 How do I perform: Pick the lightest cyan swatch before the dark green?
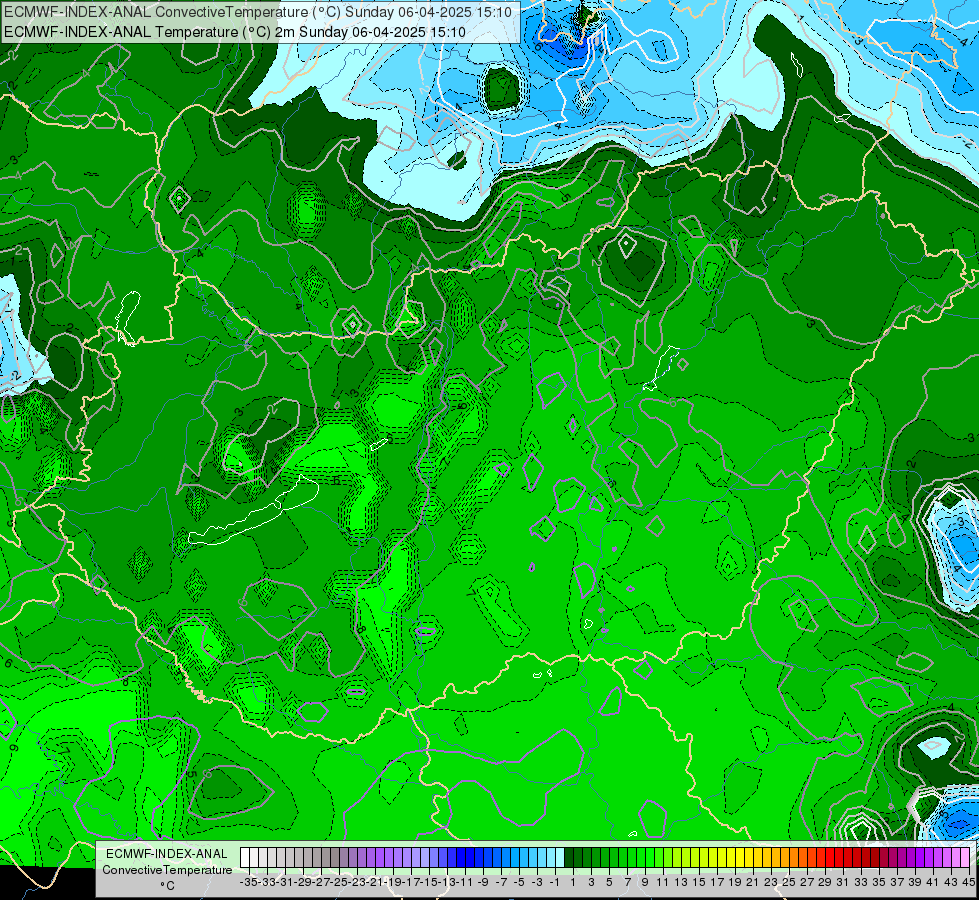[x=560, y=858]
